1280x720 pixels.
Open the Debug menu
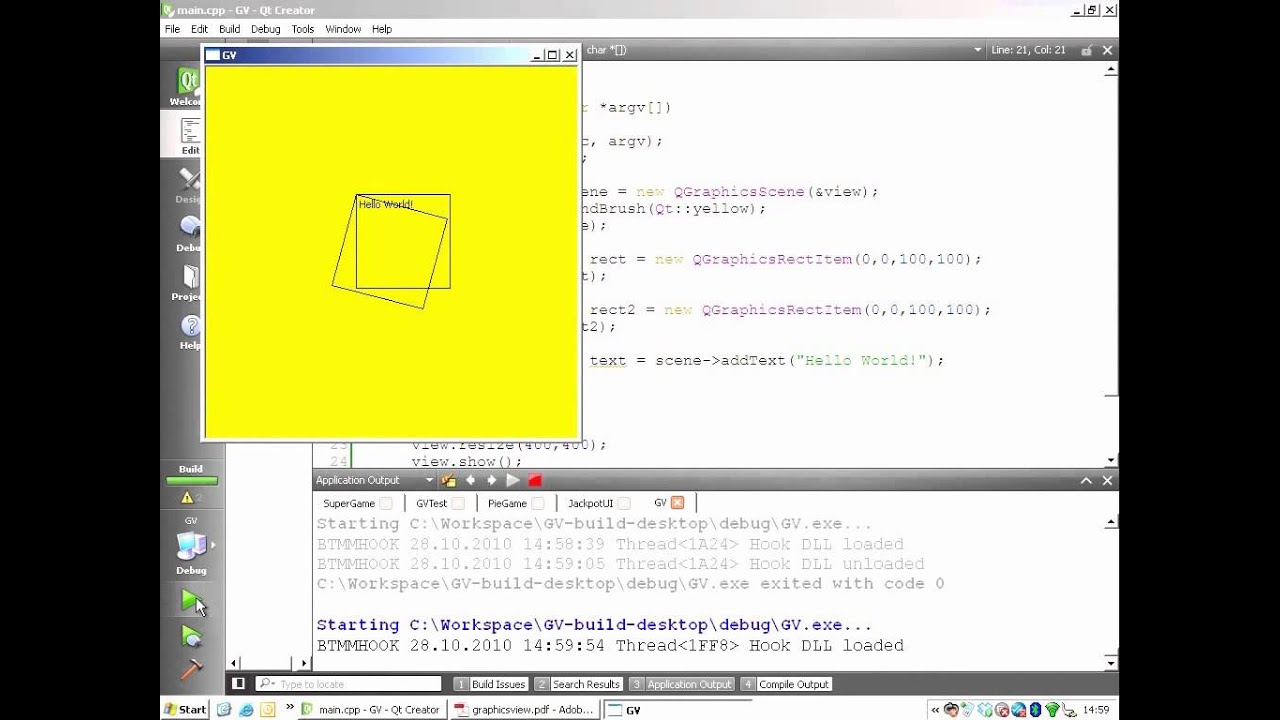tap(266, 29)
